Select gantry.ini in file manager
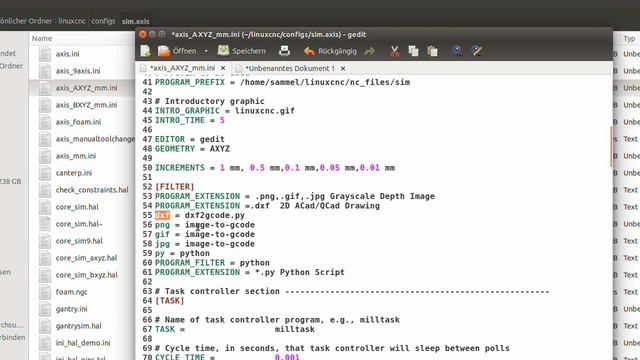 coord(71,309)
